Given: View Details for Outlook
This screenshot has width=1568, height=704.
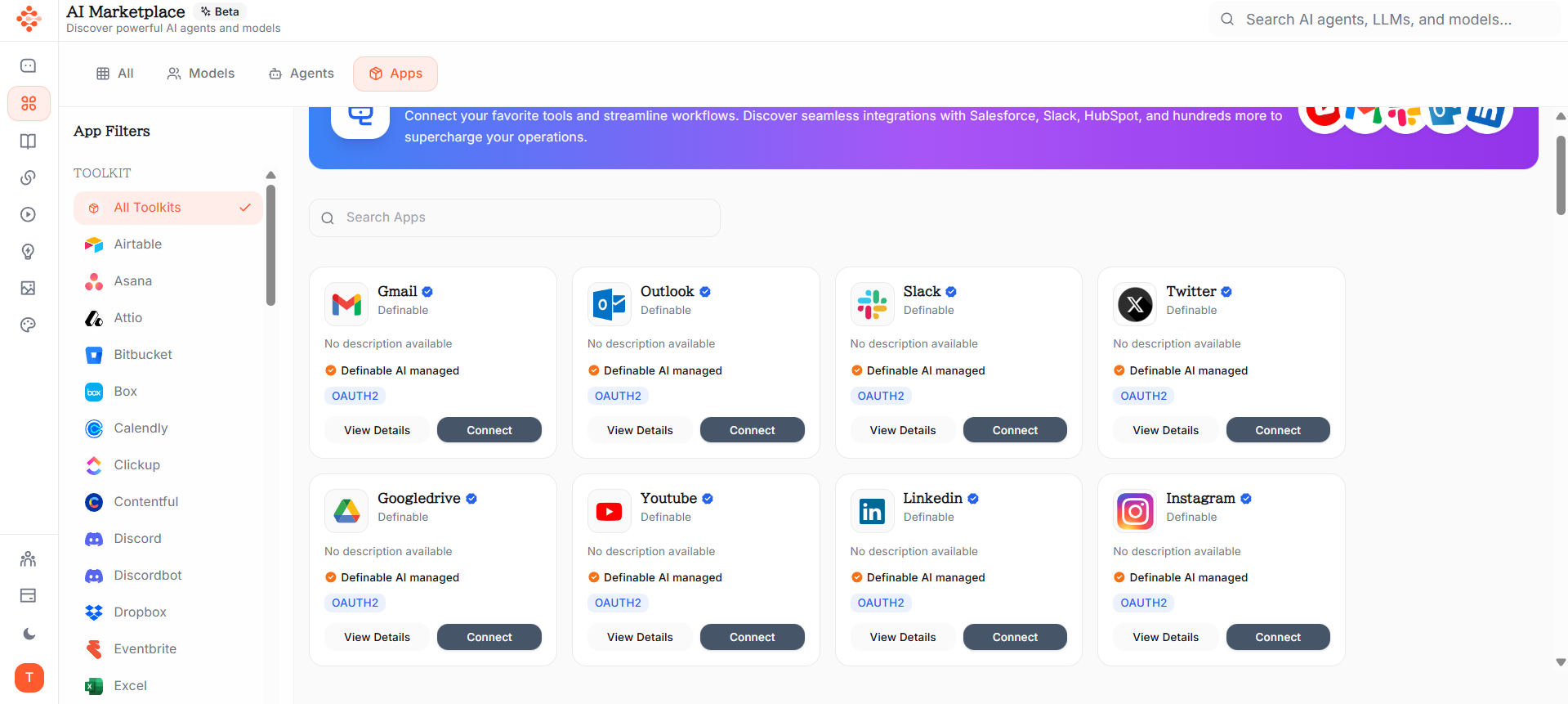Looking at the screenshot, I should [x=640, y=430].
